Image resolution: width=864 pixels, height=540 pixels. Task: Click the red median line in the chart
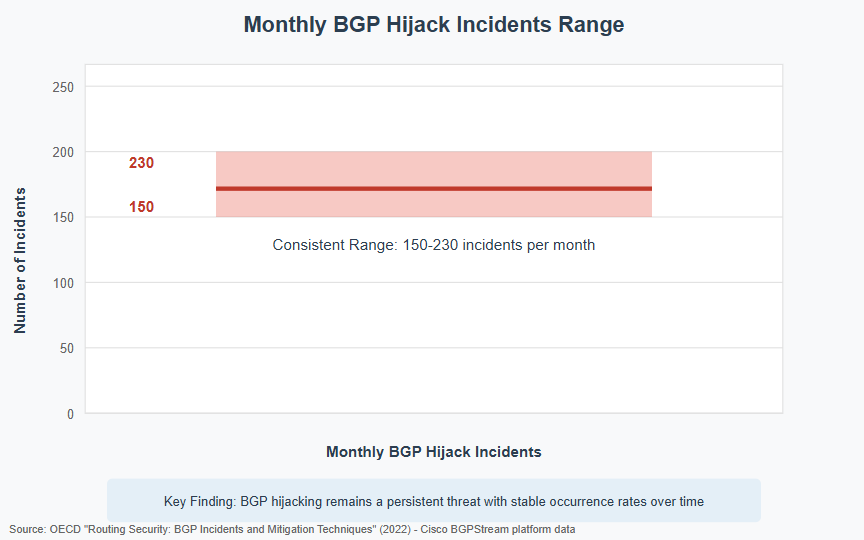tap(434, 188)
